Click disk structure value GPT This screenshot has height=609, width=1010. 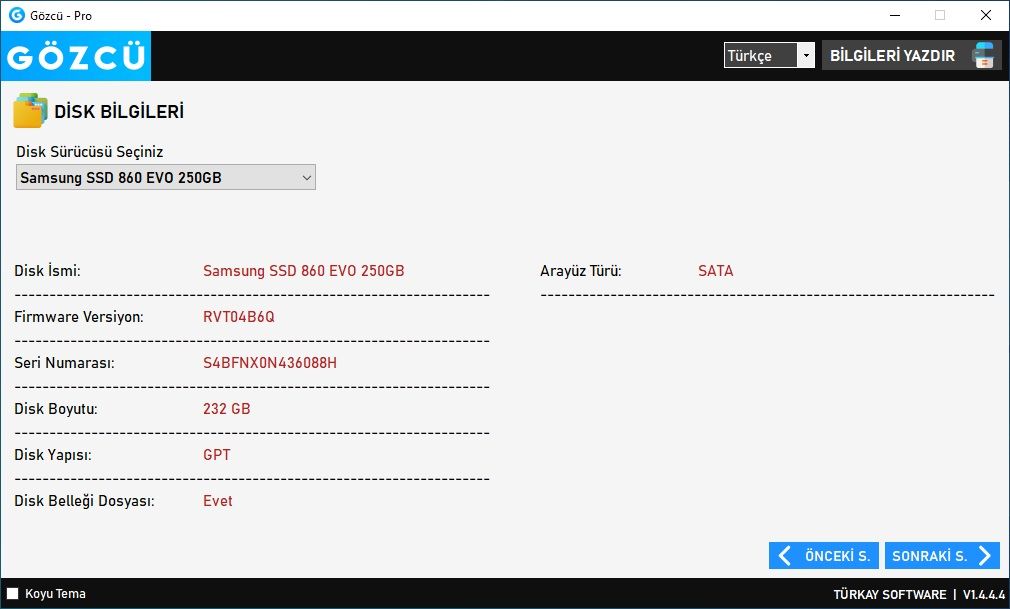click(216, 455)
